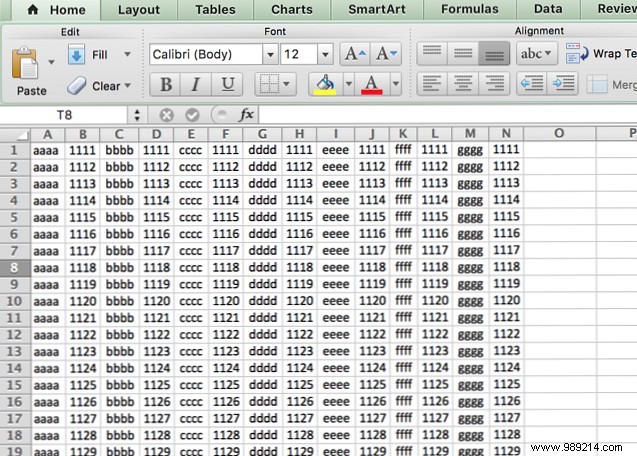This screenshot has width=637, height=456.
Task: Select column G header
Action: point(262,134)
